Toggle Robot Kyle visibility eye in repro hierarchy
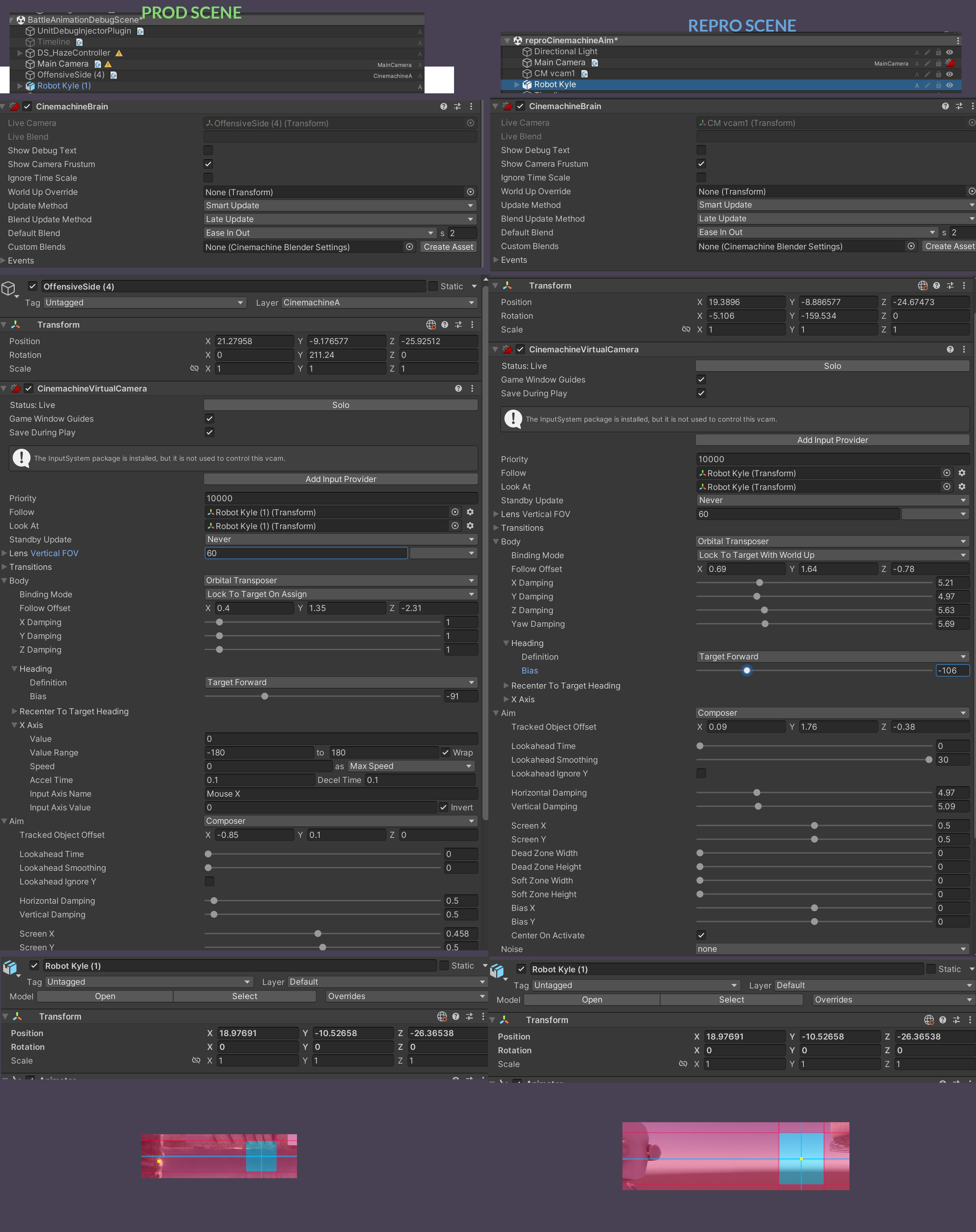The width and height of the screenshot is (976, 1232). pyautogui.click(x=950, y=85)
